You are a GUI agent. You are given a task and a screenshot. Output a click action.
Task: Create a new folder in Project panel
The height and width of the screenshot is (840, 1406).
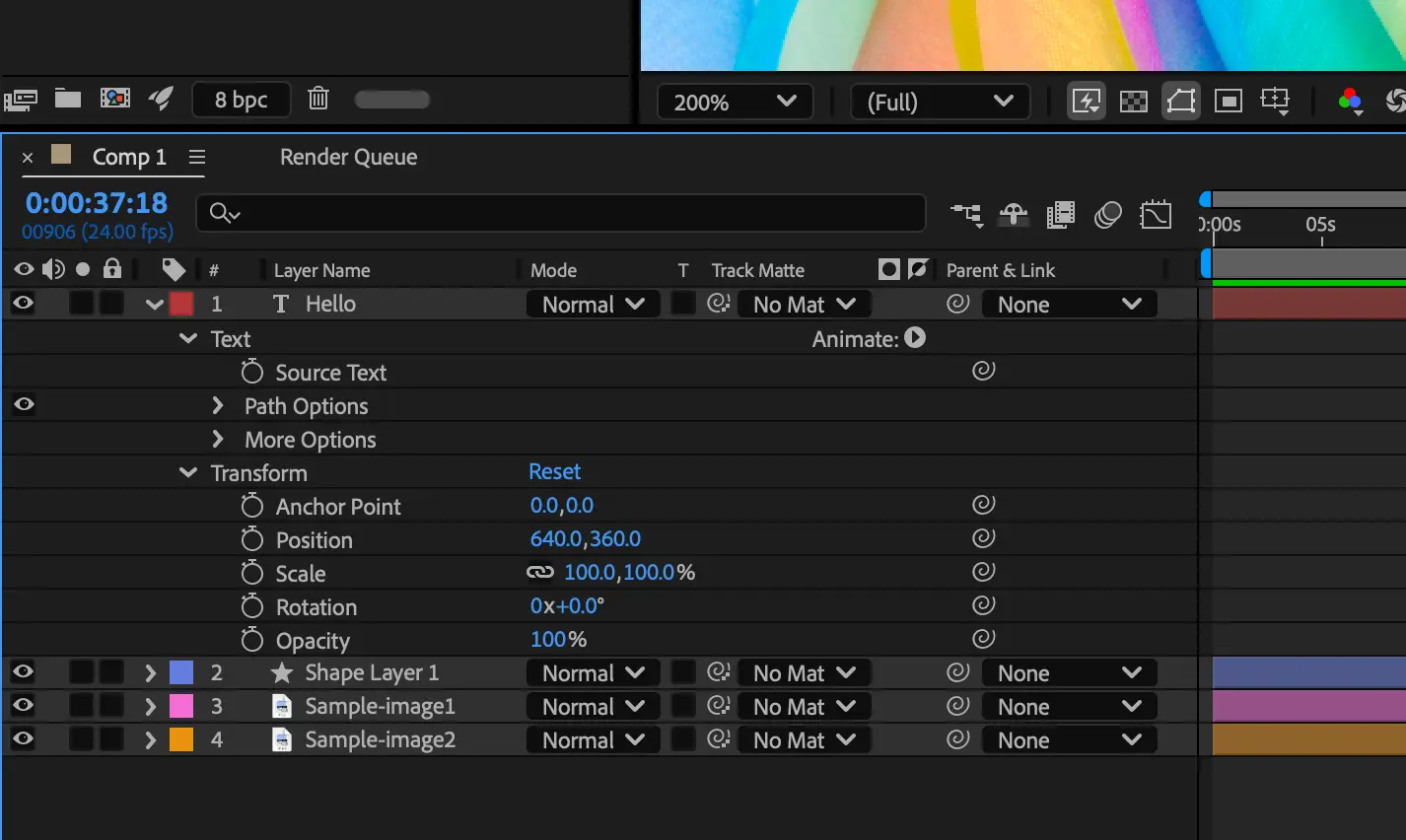67,99
